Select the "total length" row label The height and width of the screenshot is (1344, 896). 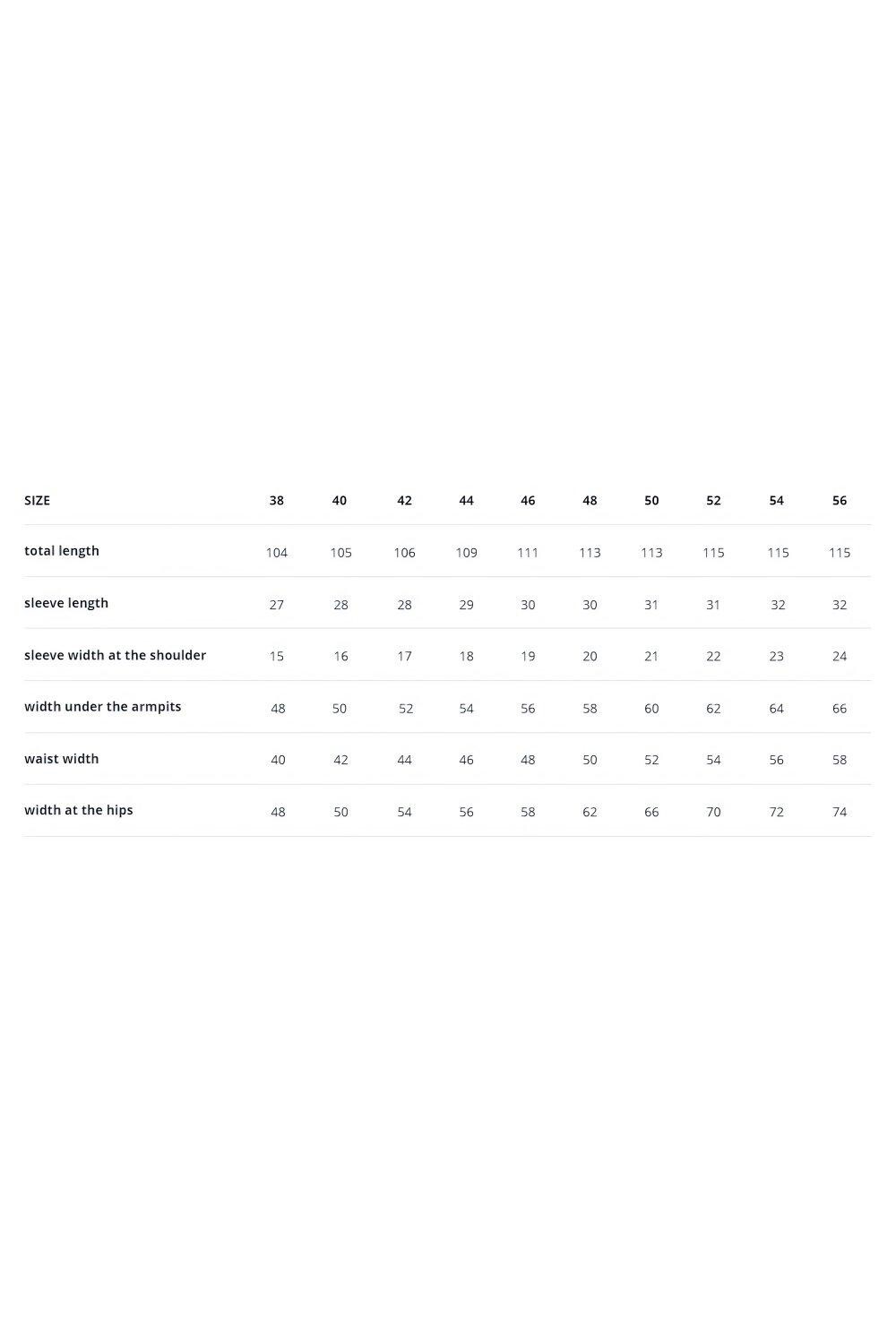[x=62, y=551]
